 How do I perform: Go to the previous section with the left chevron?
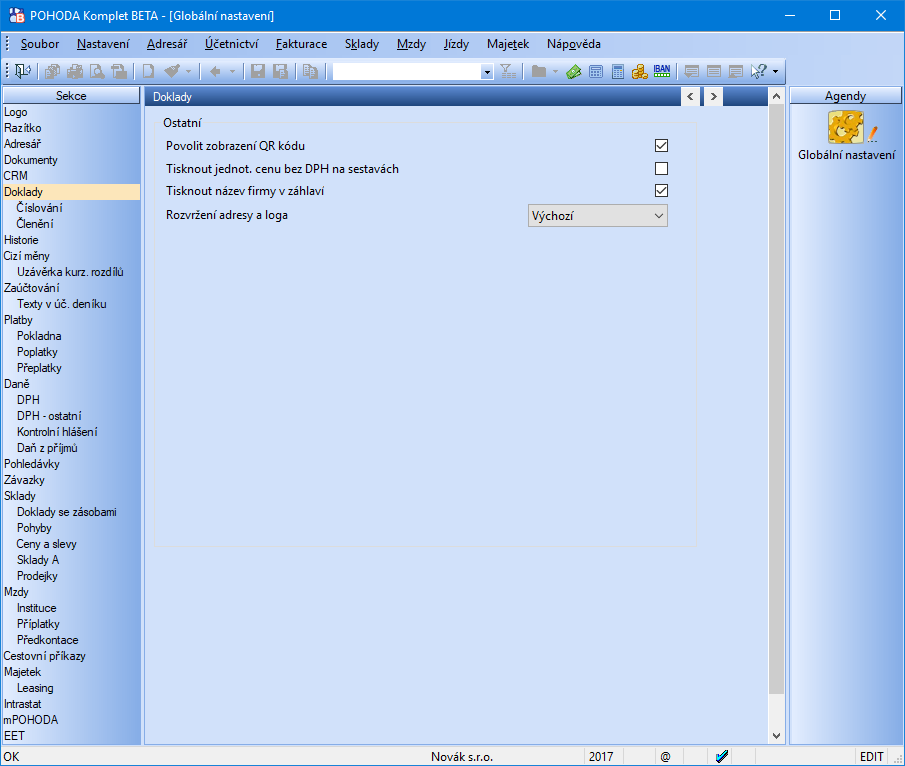coord(691,96)
